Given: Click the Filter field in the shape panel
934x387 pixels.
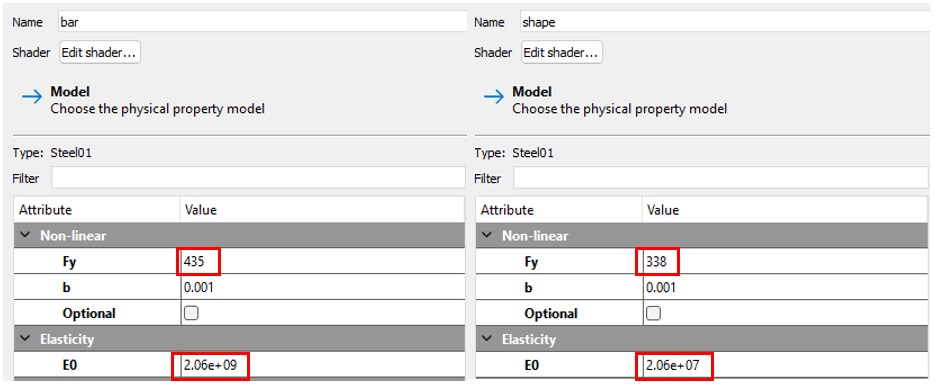Looking at the screenshot, I should pos(720,177).
